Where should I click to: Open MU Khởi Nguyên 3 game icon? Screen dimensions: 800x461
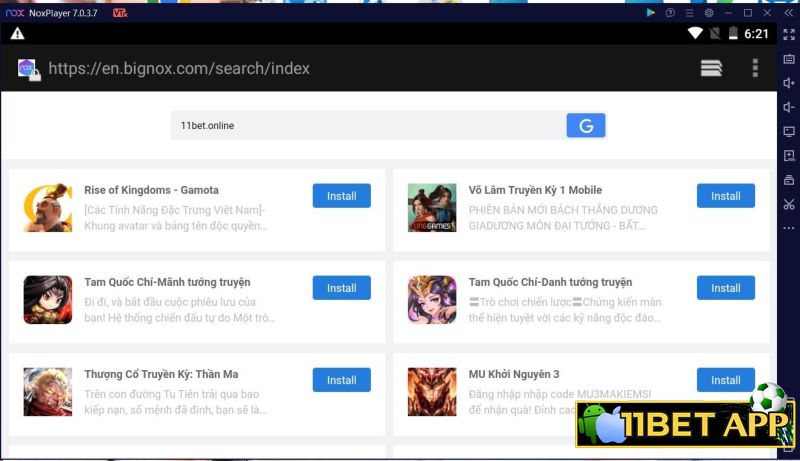click(432, 392)
